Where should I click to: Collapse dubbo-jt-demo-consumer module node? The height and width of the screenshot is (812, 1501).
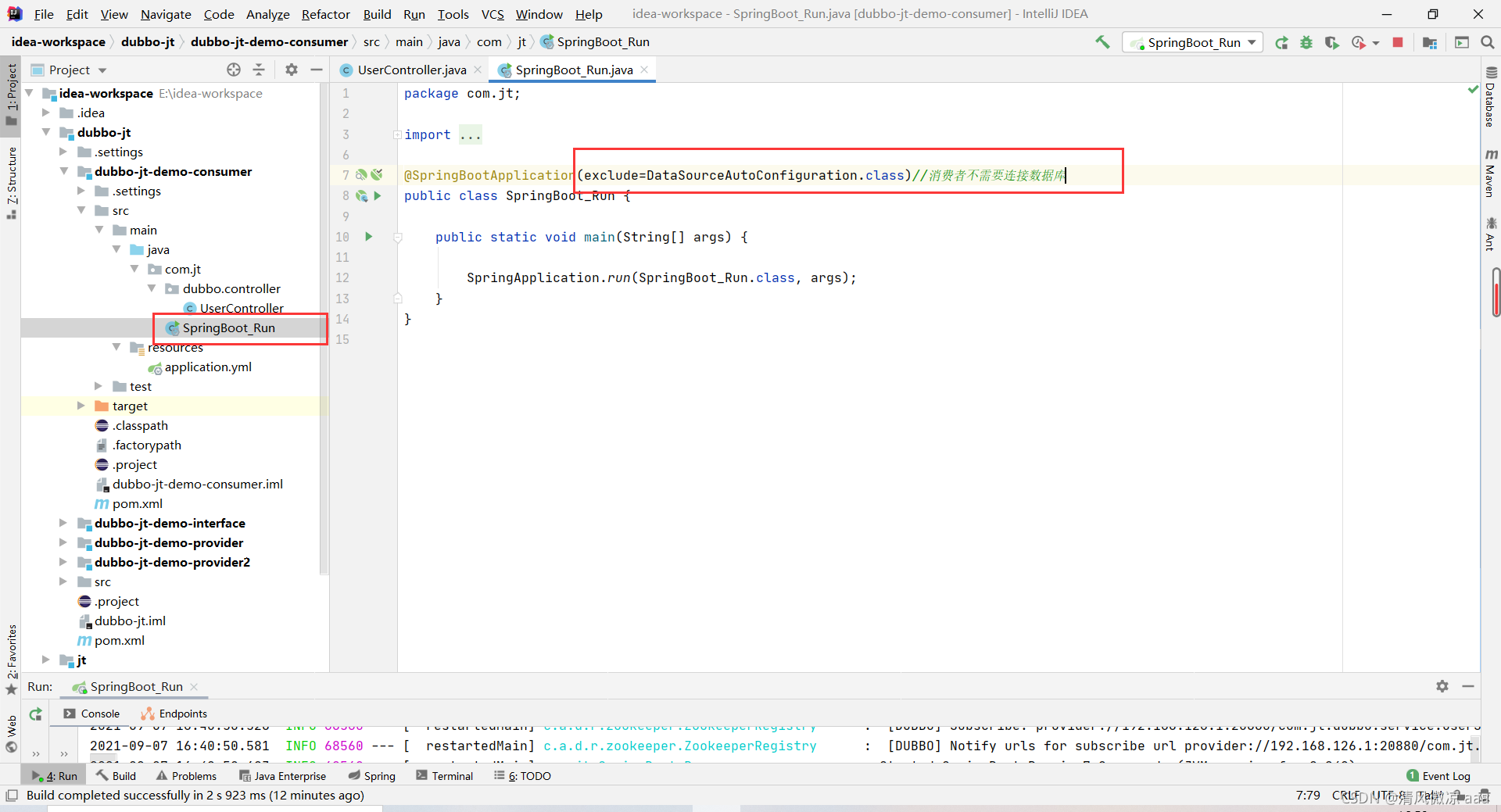[64, 171]
